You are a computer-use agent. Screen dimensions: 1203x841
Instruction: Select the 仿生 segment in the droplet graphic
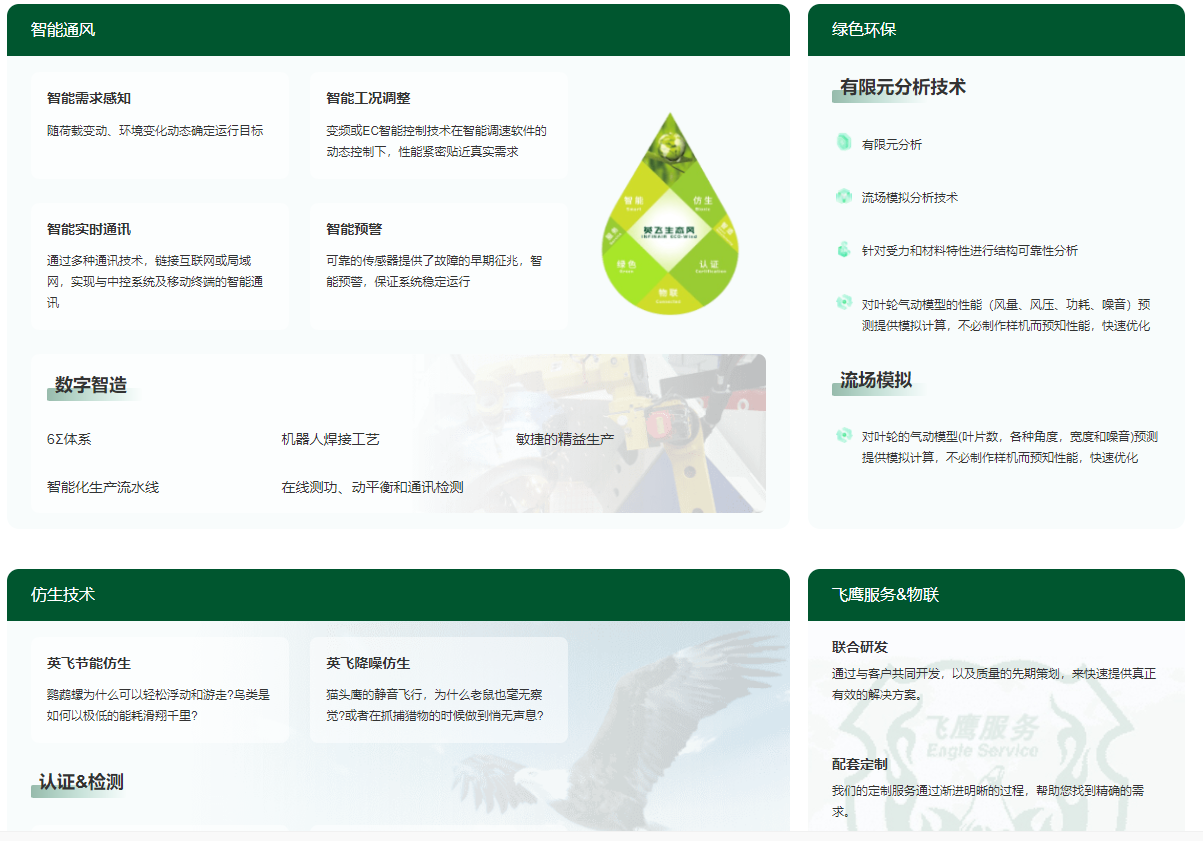point(702,203)
